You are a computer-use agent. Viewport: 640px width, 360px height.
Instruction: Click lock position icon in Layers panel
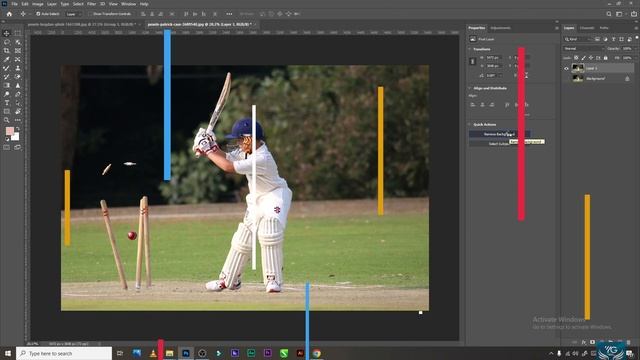pyautogui.click(x=591, y=58)
